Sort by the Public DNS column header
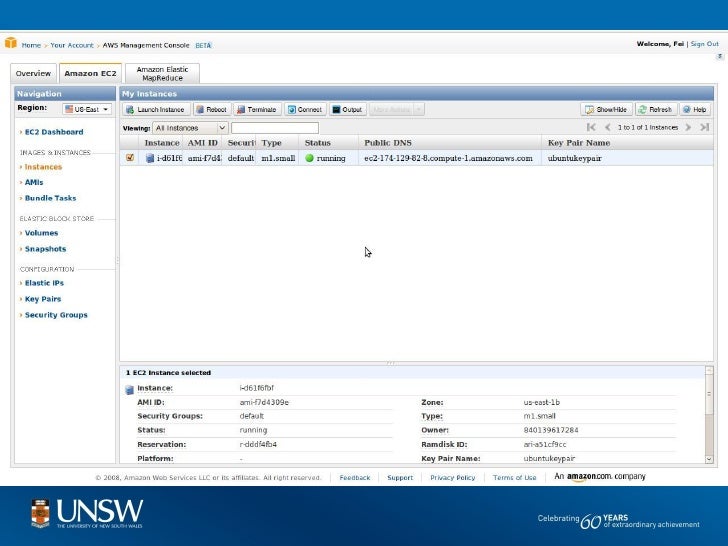The height and width of the screenshot is (546, 728). pyautogui.click(x=449, y=143)
